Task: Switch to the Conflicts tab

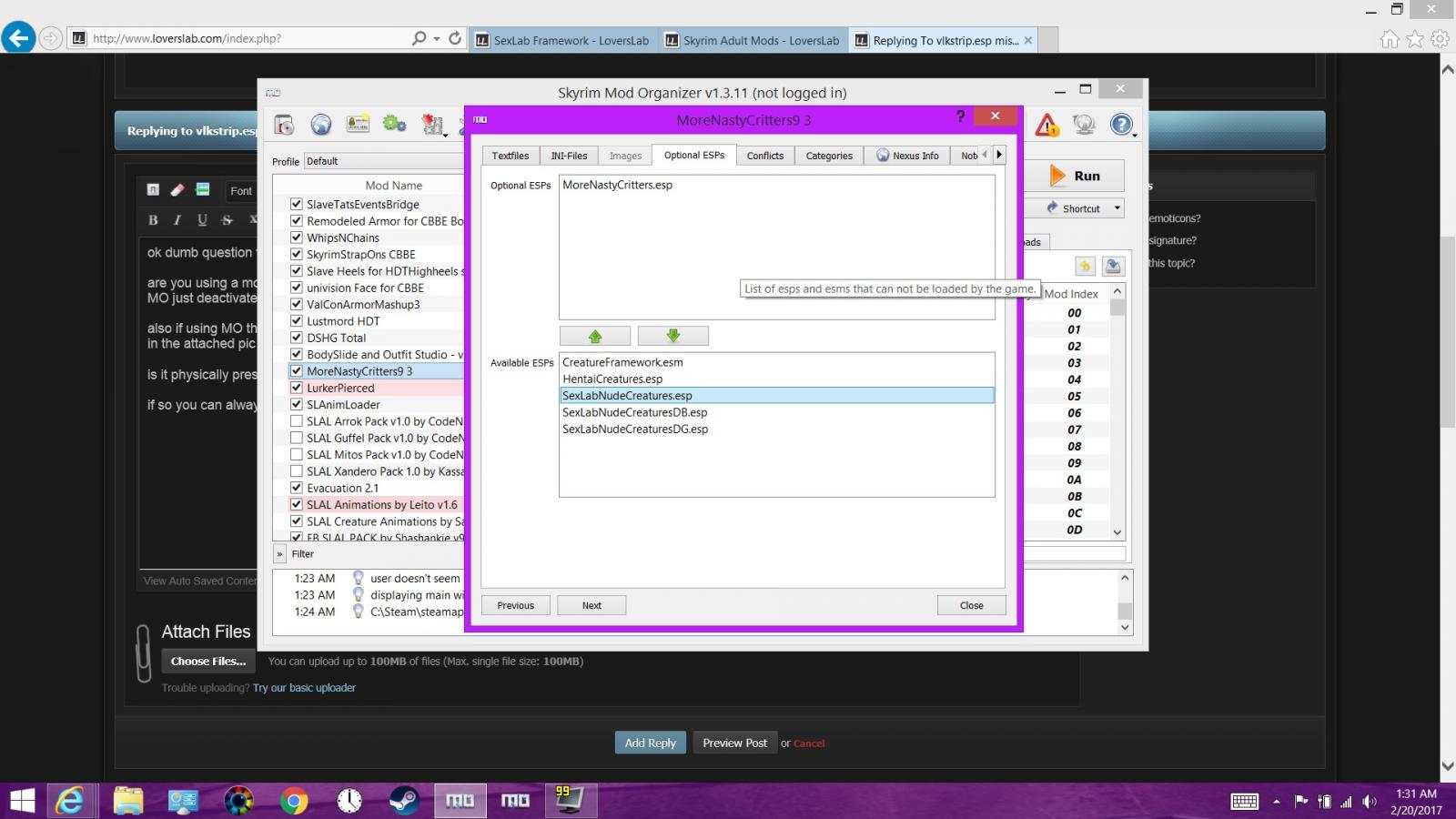Action: tap(765, 156)
